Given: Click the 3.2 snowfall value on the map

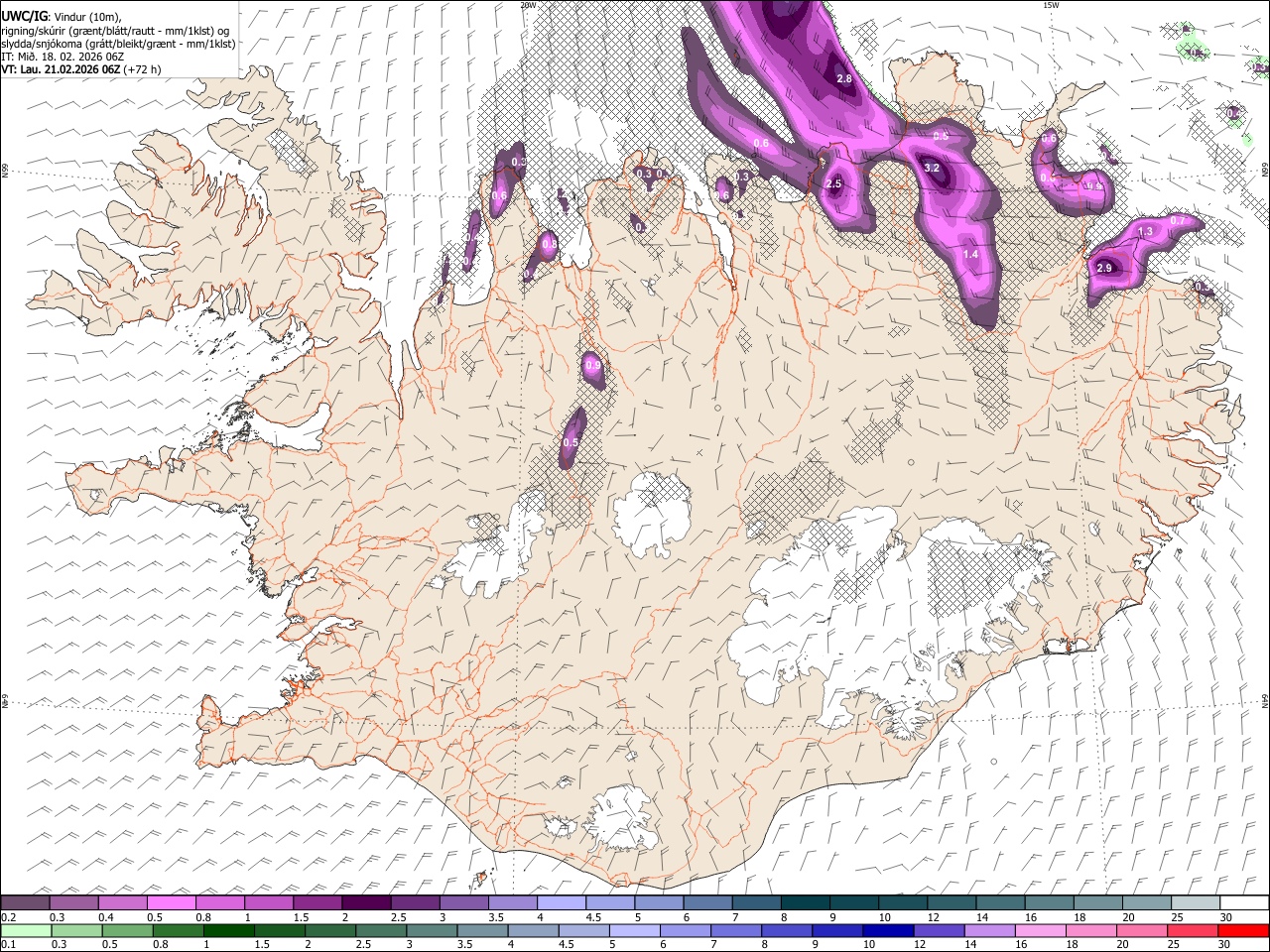Looking at the screenshot, I should (932, 169).
